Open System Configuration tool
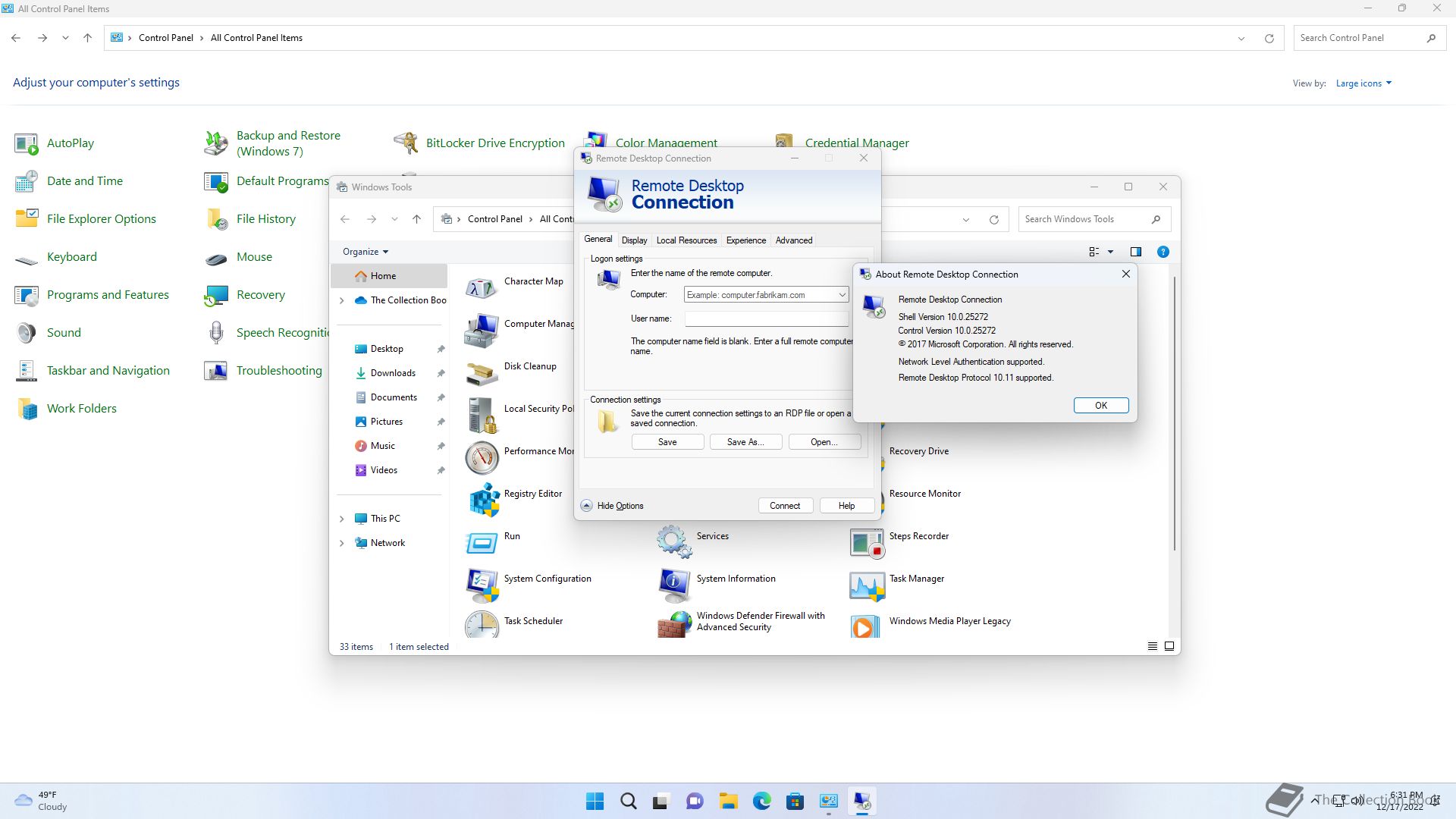Image resolution: width=1456 pixels, height=819 pixels. (x=528, y=585)
